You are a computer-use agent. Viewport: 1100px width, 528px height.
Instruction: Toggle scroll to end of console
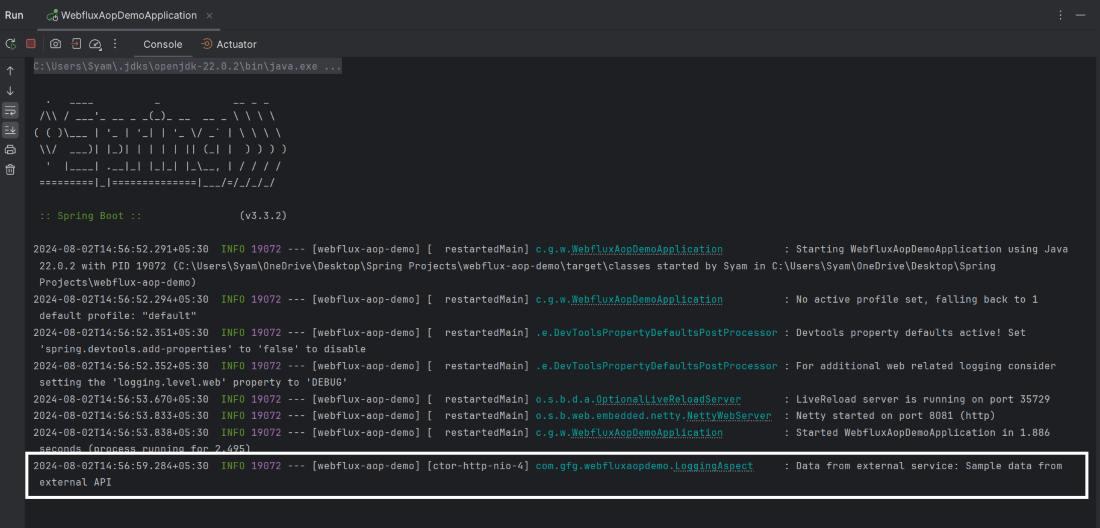click(11, 130)
